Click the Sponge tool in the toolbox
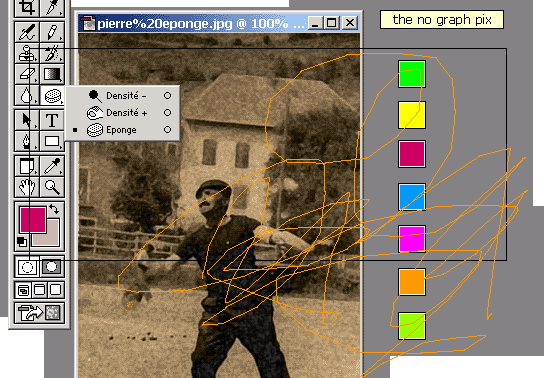The width and height of the screenshot is (544, 378). [x=52, y=95]
